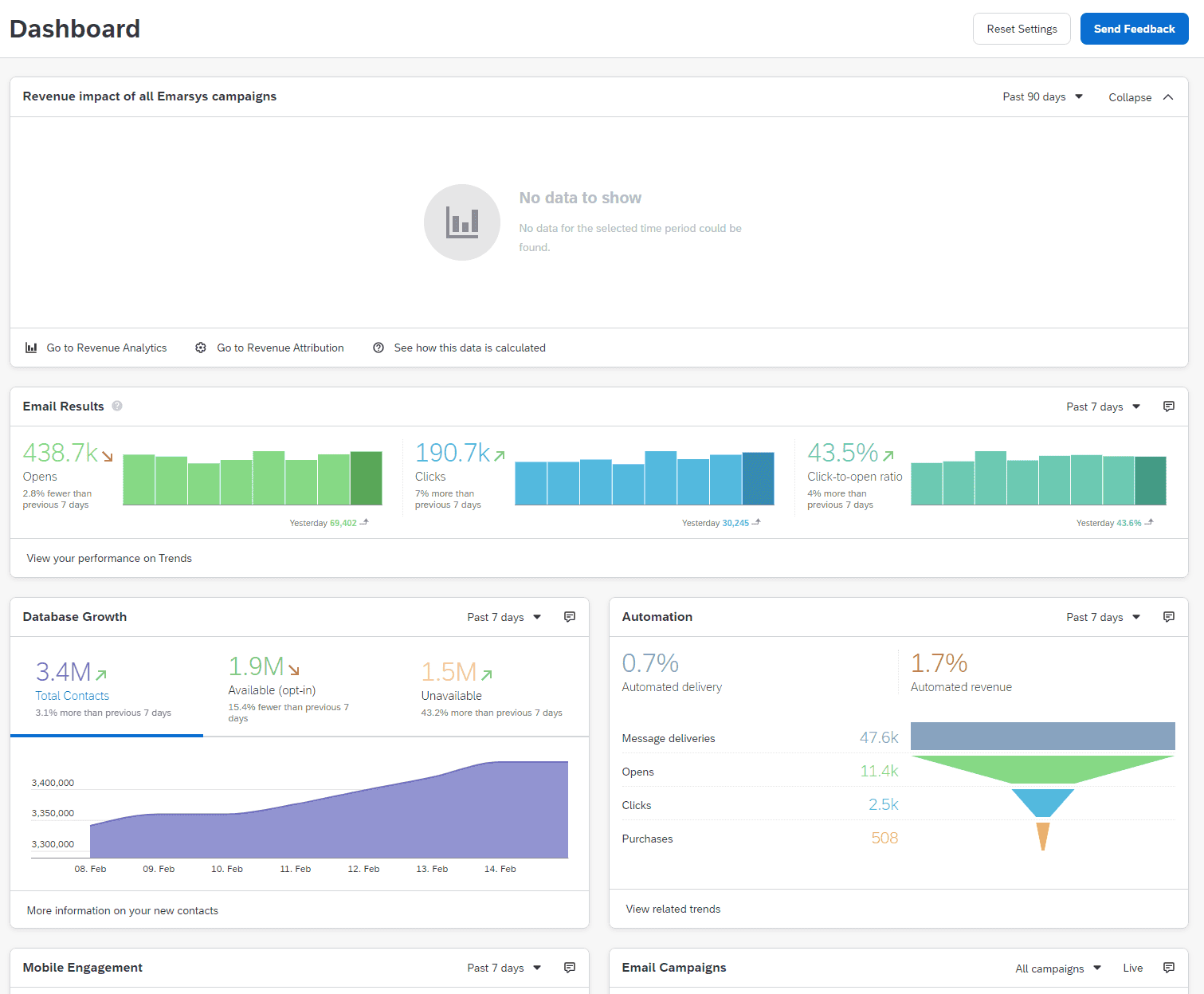This screenshot has height=994, width=1204.
Task: Click the gear icon beside Go to Revenue Attribution
Action: [201, 348]
